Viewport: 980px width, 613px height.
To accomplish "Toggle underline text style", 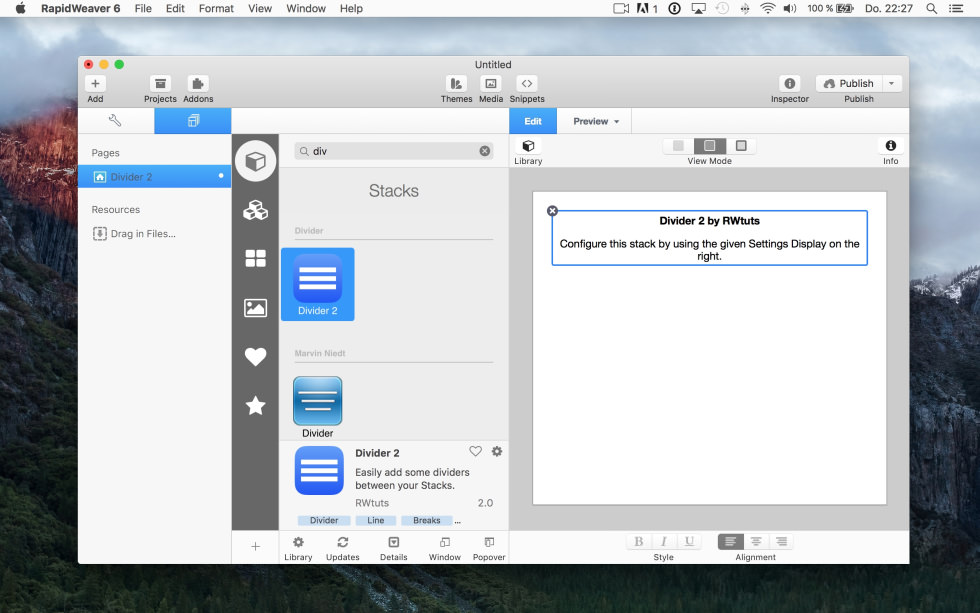I will (x=689, y=541).
